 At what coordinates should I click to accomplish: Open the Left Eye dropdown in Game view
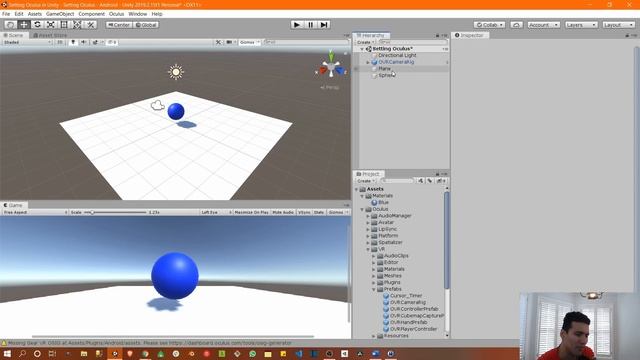tap(216, 212)
